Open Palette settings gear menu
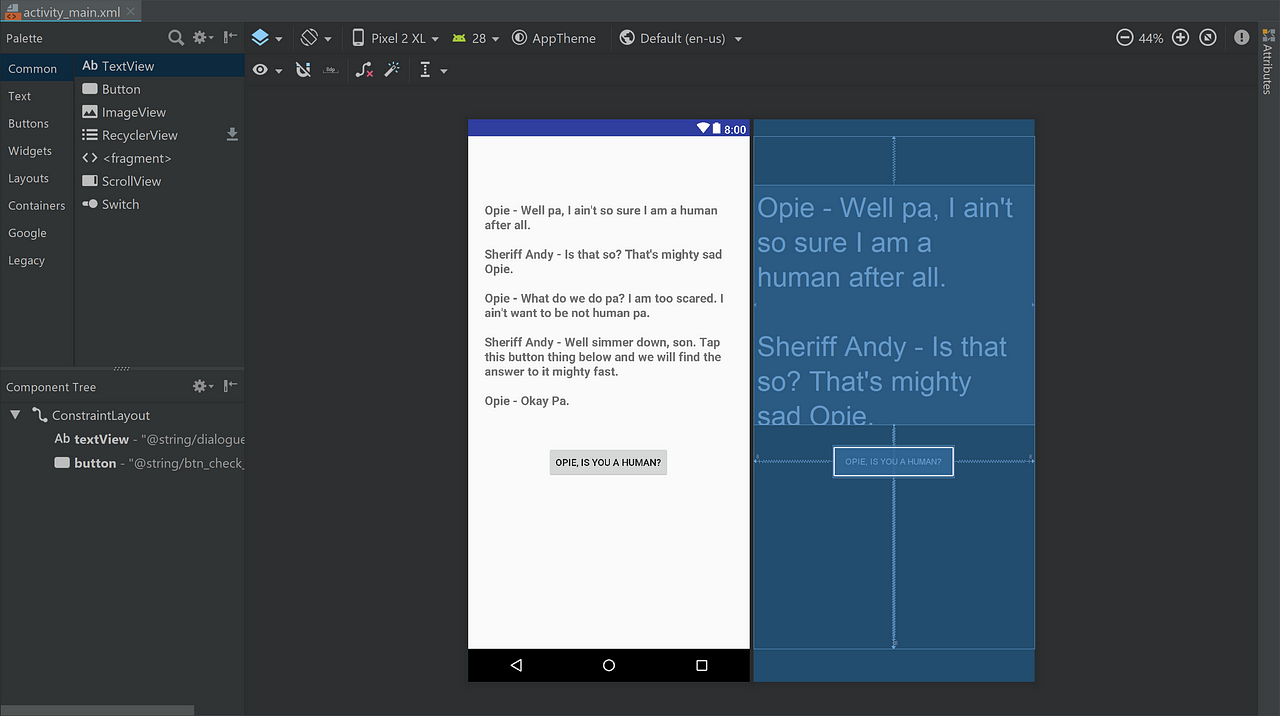 (x=203, y=38)
